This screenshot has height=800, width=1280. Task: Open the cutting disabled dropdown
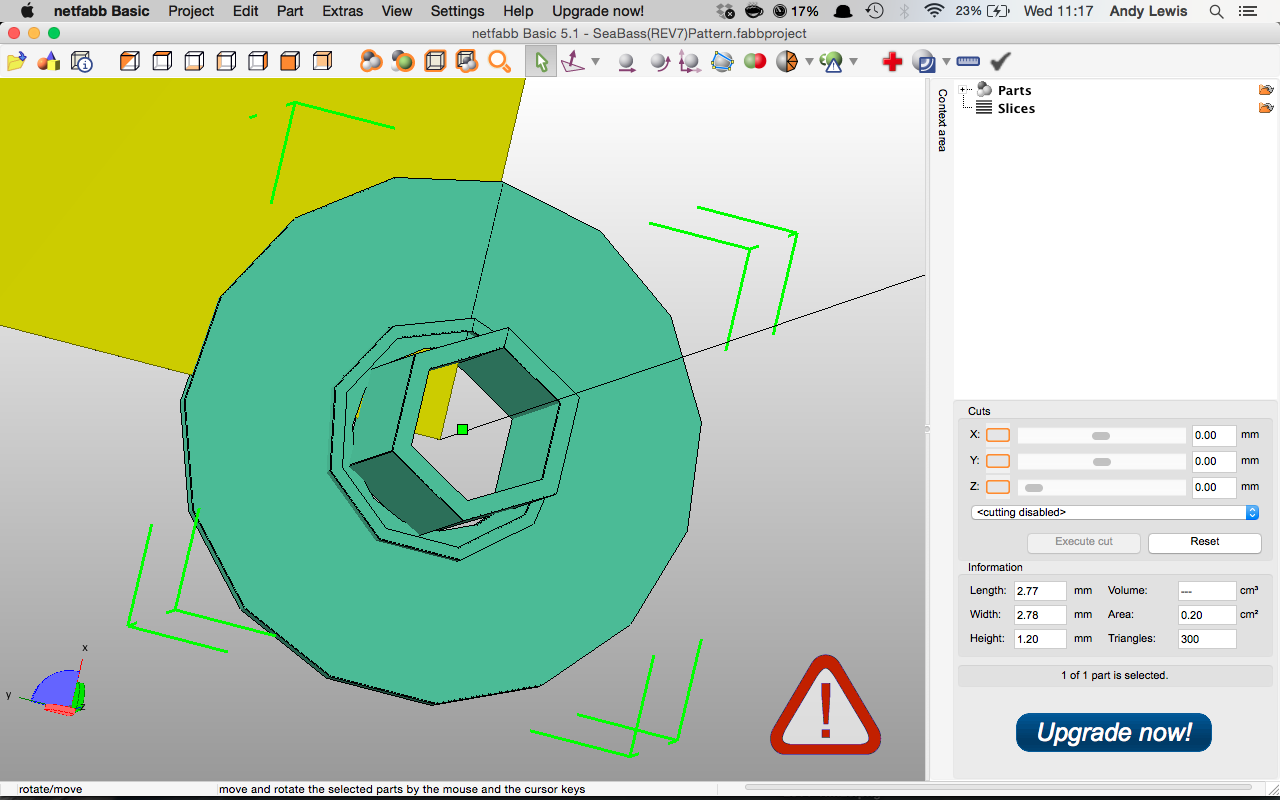(x=1114, y=512)
